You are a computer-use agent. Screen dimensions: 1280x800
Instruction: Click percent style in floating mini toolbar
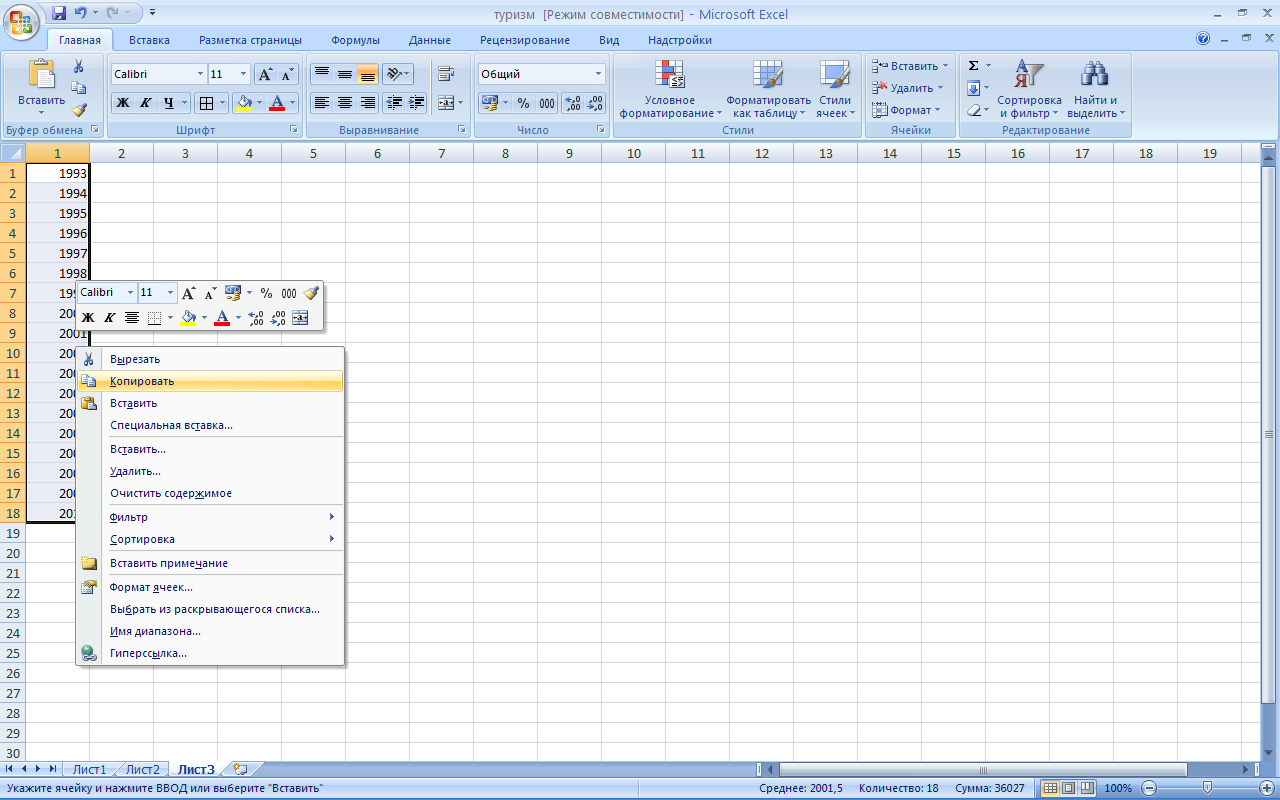coord(266,293)
